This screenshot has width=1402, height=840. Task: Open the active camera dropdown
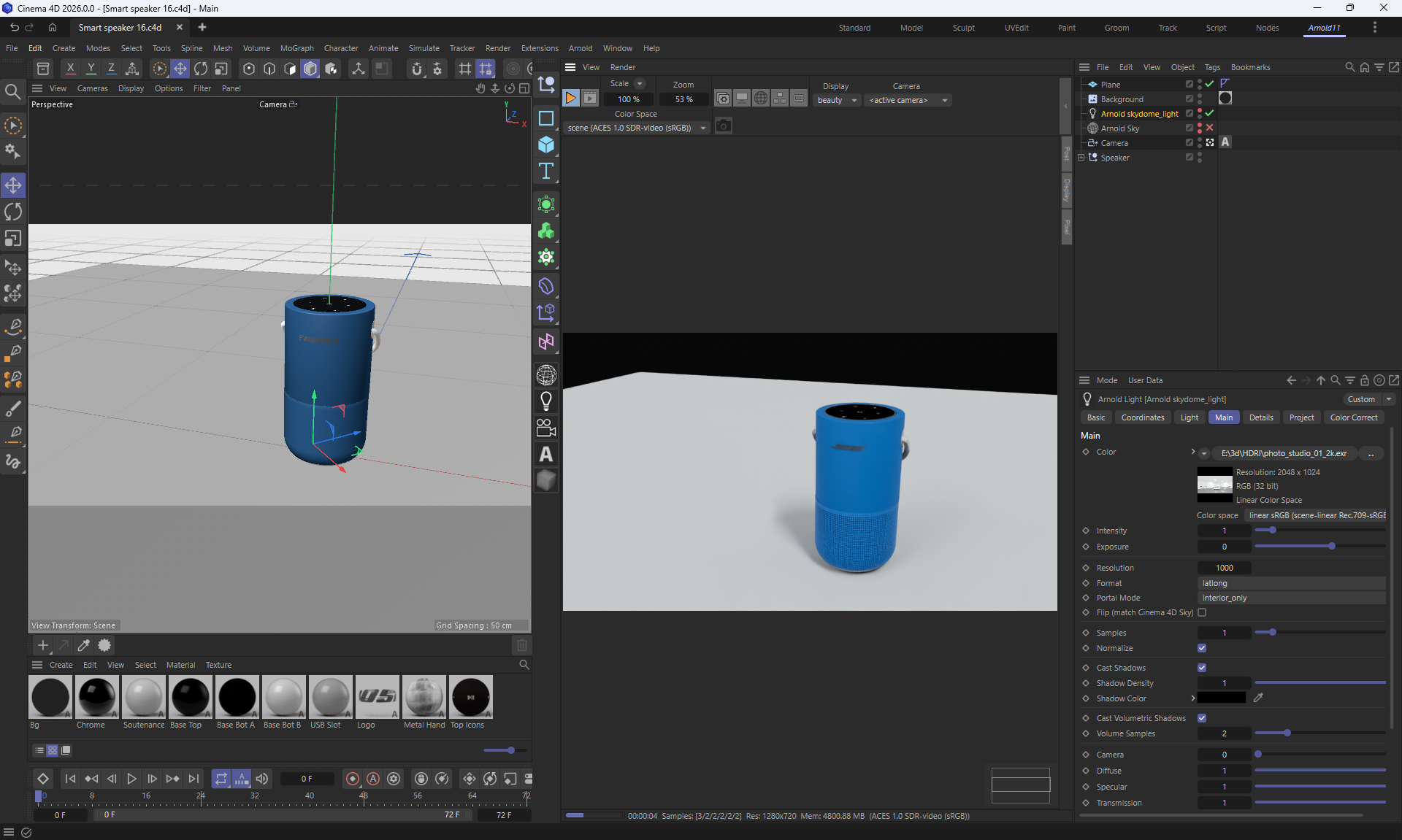(x=908, y=100)
